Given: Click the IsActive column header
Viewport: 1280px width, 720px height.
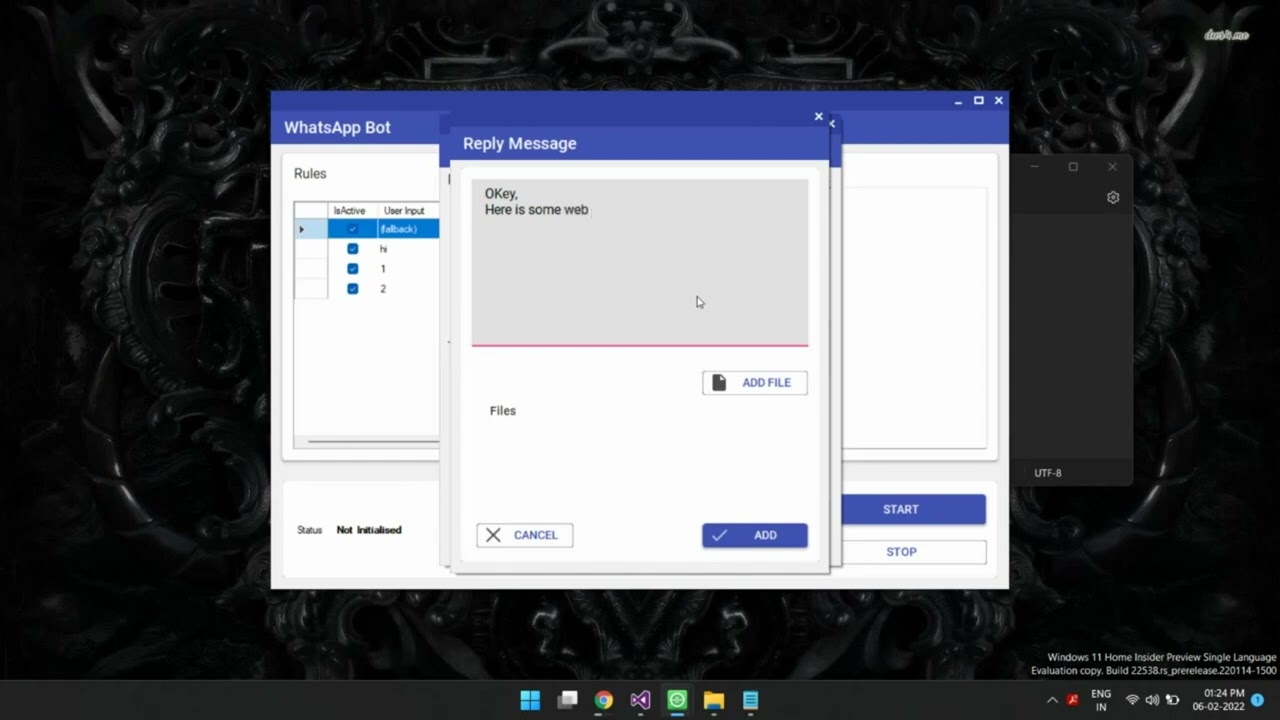Looking at the screenshot, I should 352,211.
